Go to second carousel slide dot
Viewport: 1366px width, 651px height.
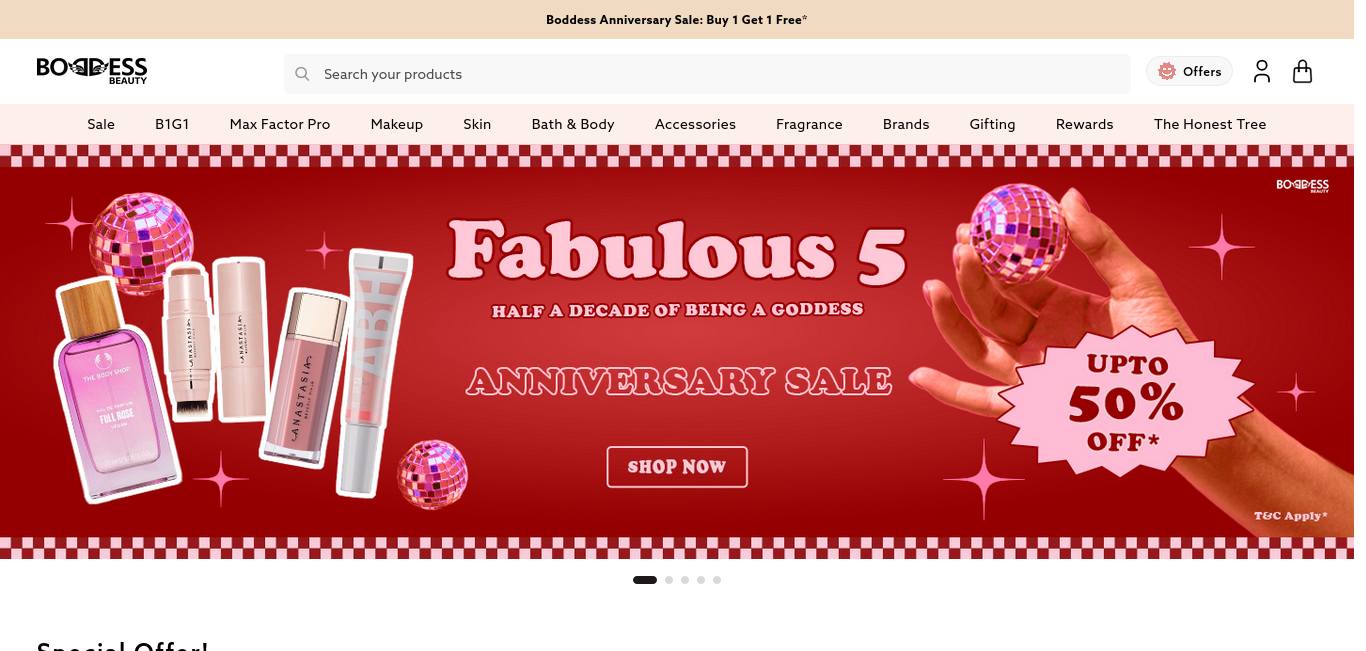coord(669,580)
